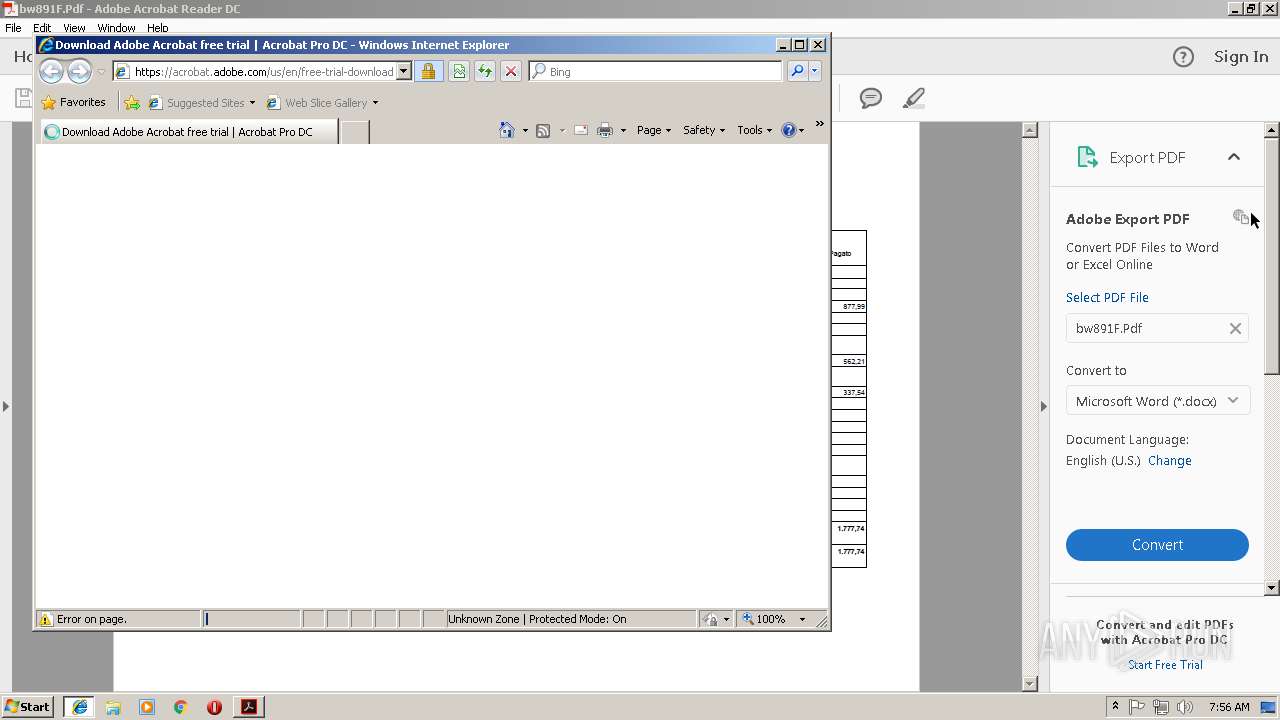Stop loading the page with red X
This screenshot has width=1280, height=720.
click(511, 71)
